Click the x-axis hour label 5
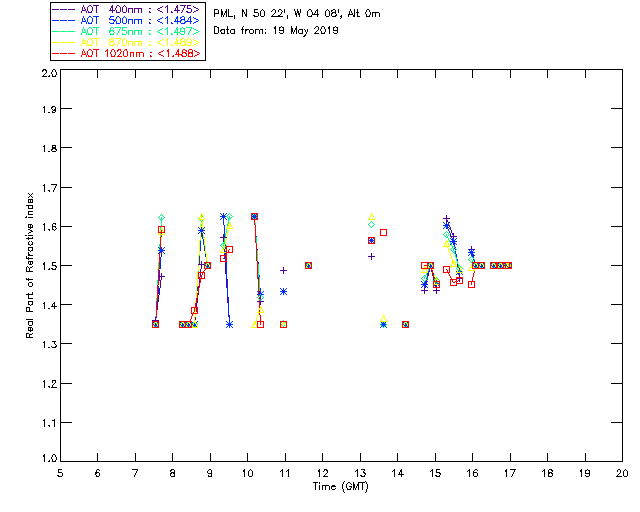 pos(60,473)
